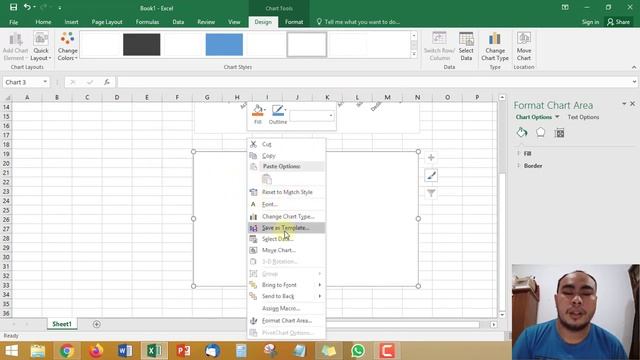Select the blue chart style thumbnail
This screenshot has height=360, width=640.
click(x=224, y=44)
